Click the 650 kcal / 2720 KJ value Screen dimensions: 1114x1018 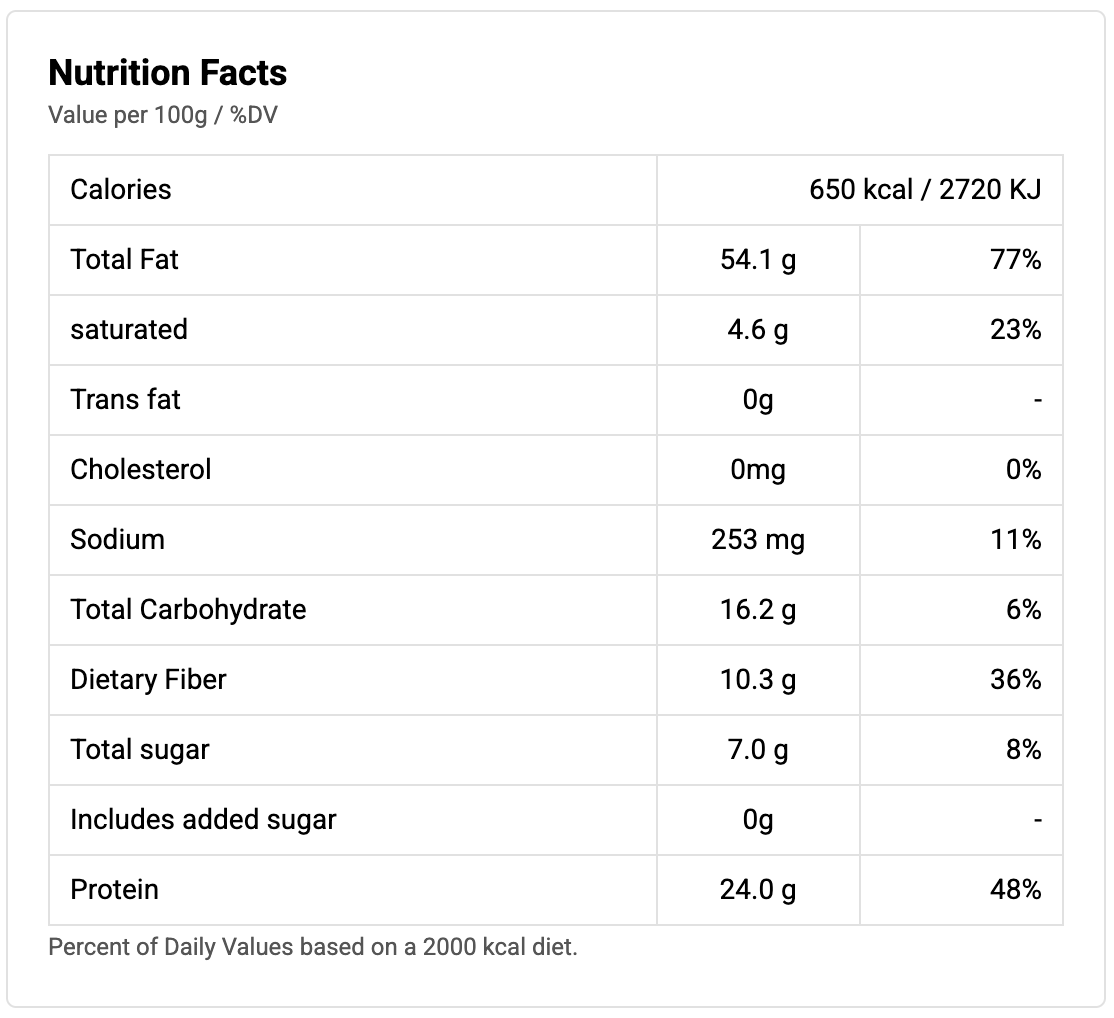pyautogui.click(x=925, y=190)
